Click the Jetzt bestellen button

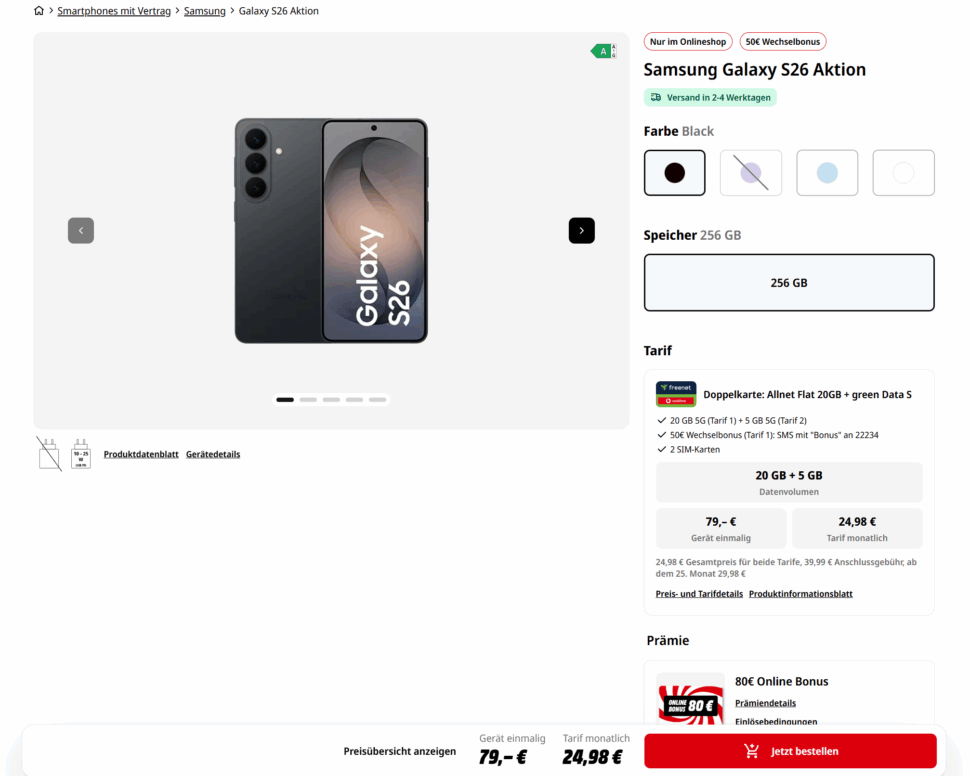coord(790,751)
